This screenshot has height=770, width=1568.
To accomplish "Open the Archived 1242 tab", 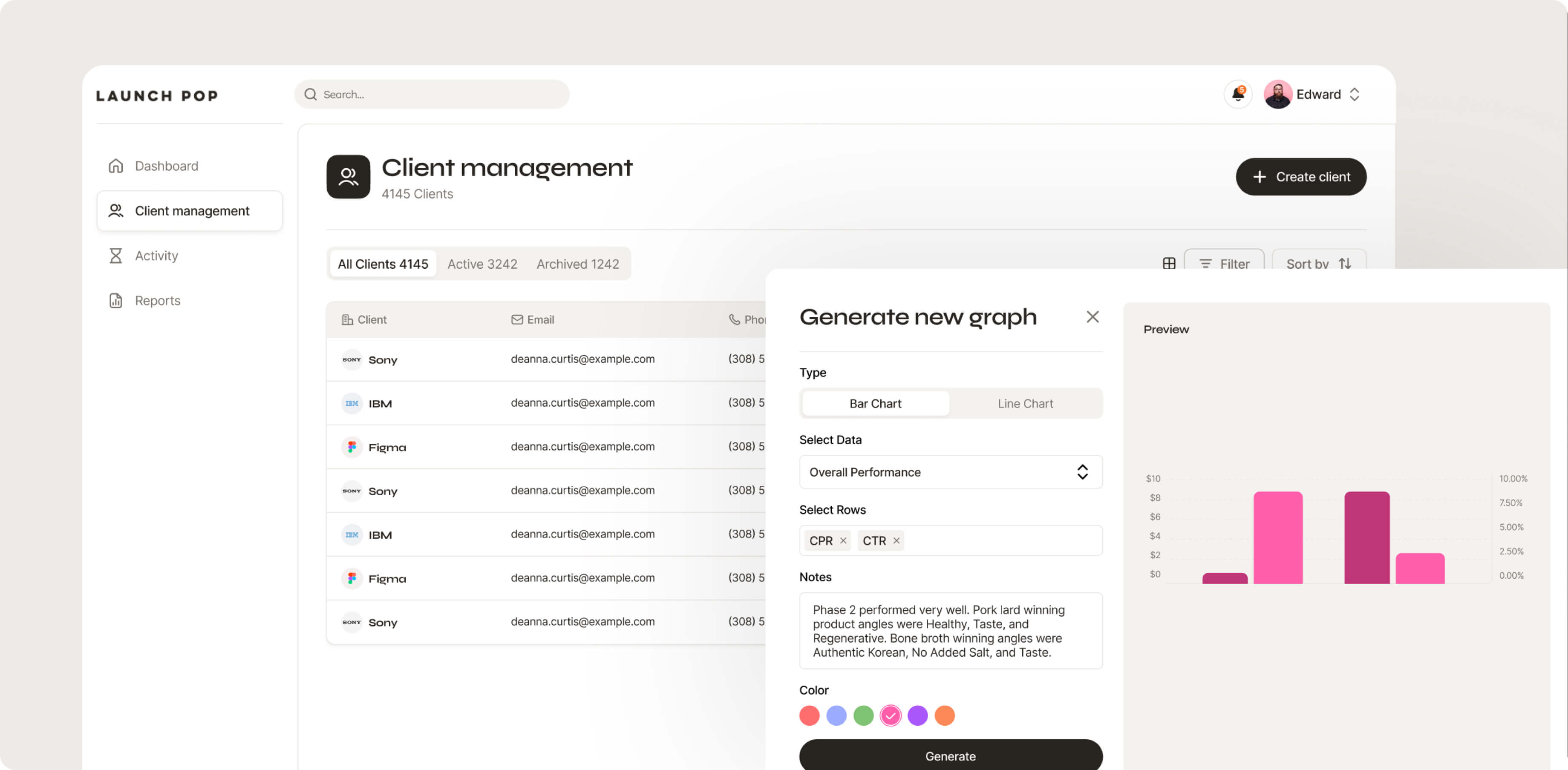I will point(577,264).
